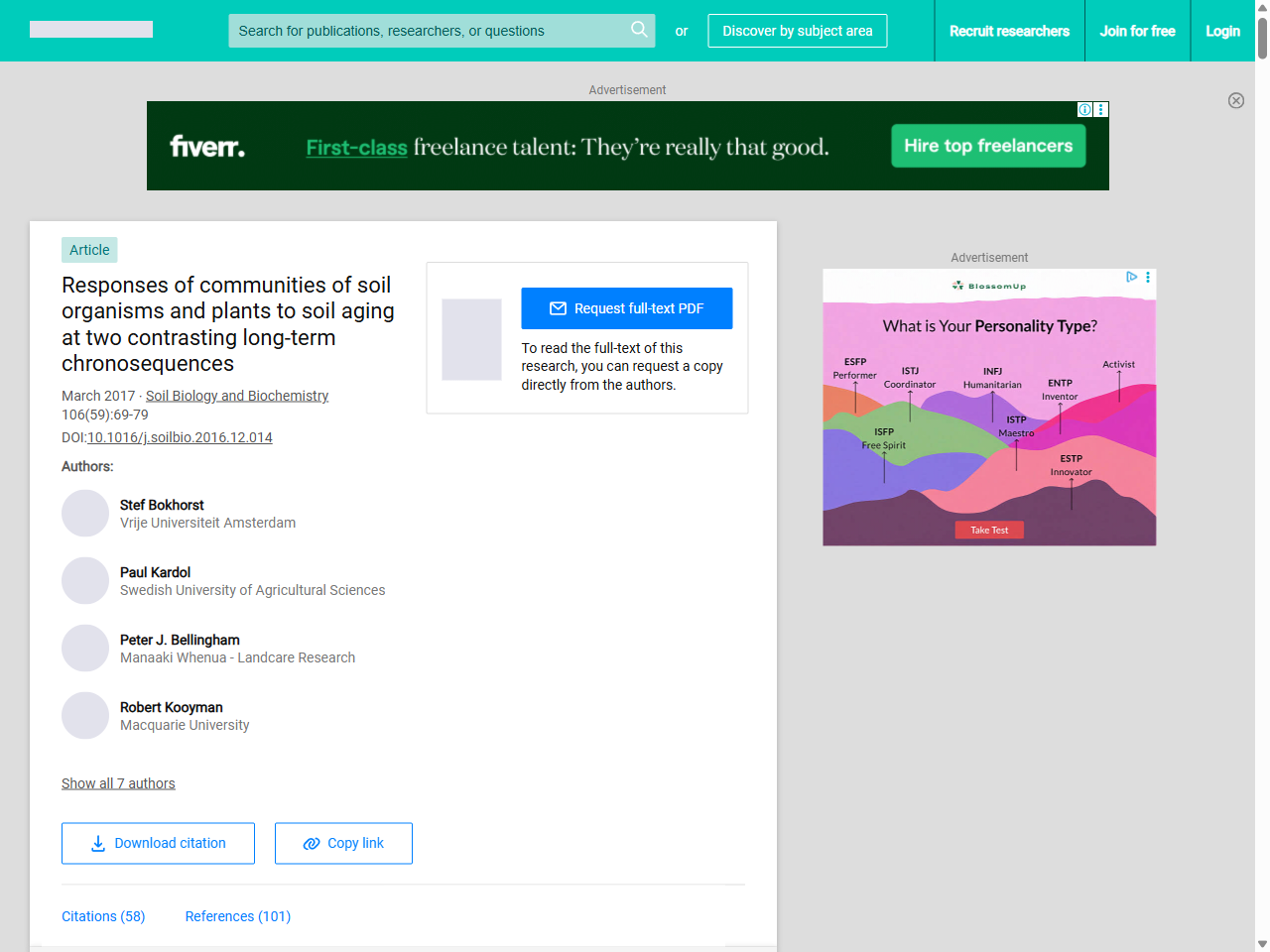
Task: Click the three-dot menu icon on the top ad
Action: [x=1100, y=109]
